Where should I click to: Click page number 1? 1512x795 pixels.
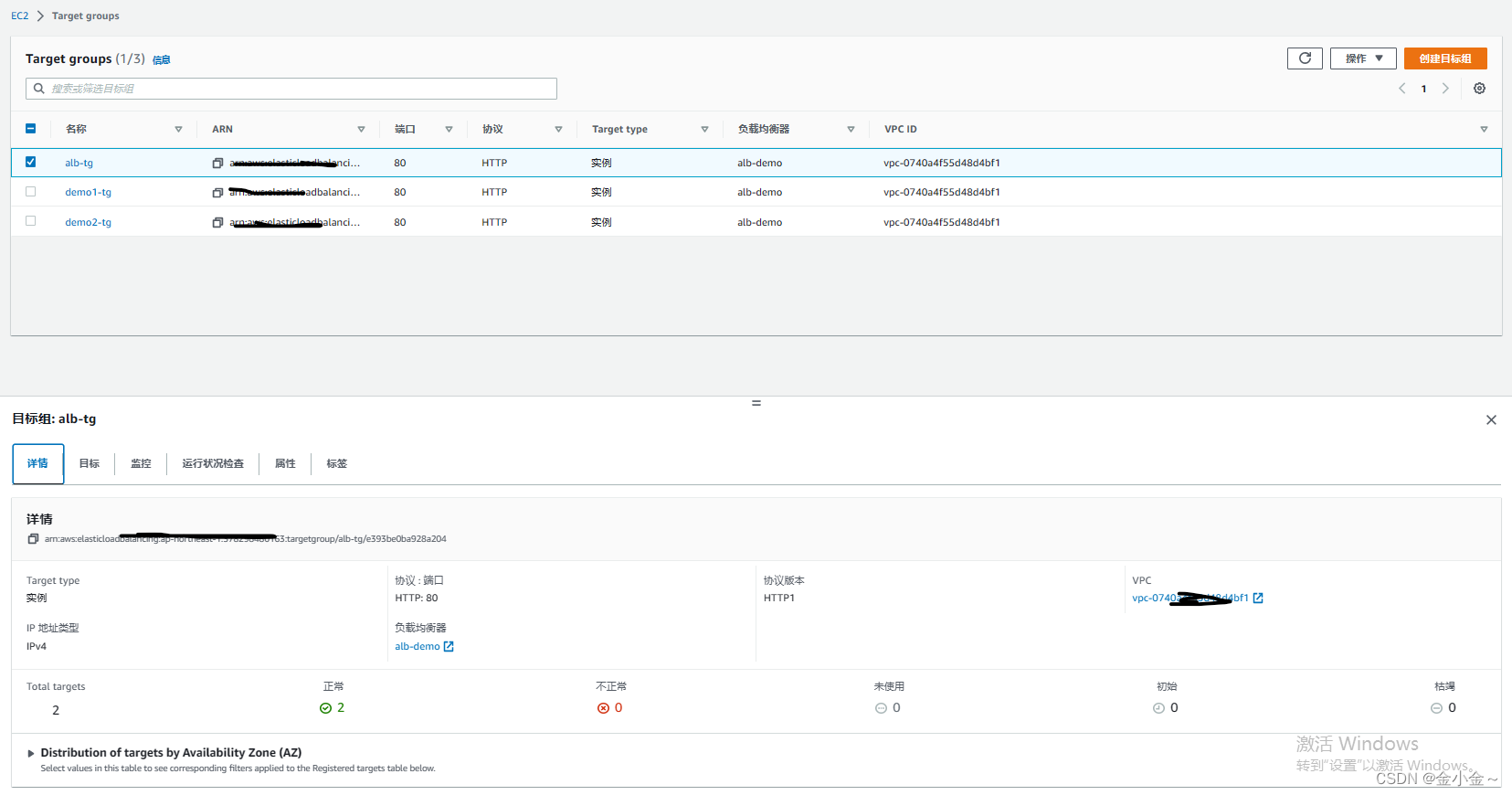1423,89
